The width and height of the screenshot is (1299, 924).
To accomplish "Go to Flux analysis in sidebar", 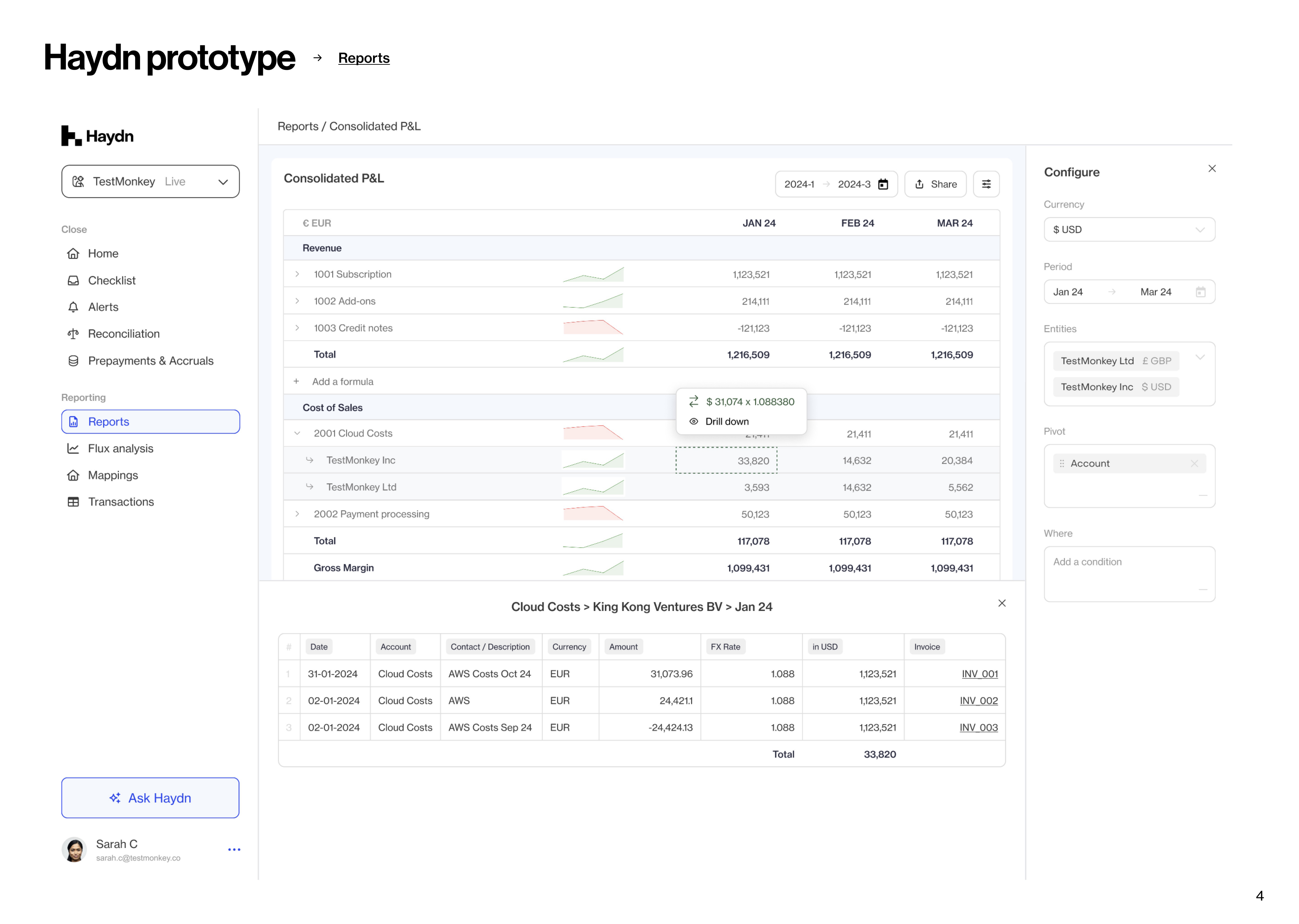I will (121, 448).
